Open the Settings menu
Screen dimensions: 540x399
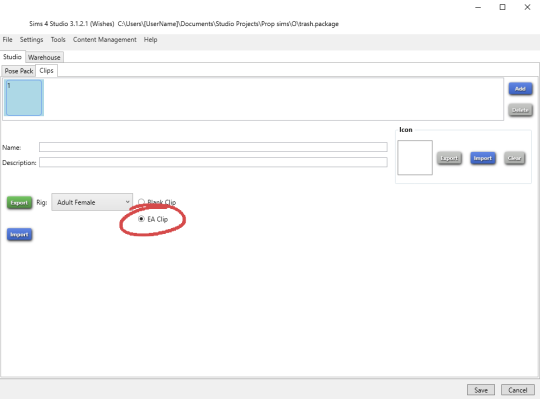tap(31, 40)
